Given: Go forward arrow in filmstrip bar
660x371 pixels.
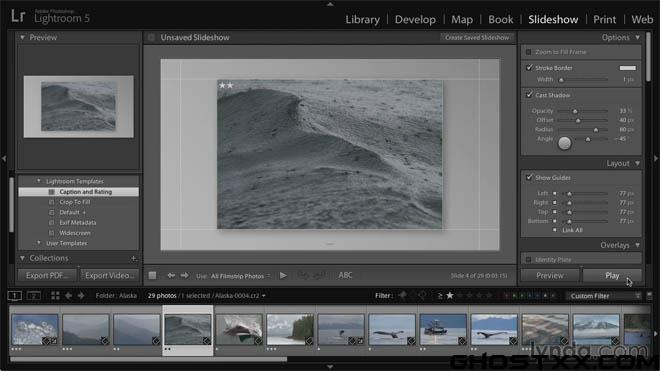Looking at the screenshot, I should (x=81, y=296).
